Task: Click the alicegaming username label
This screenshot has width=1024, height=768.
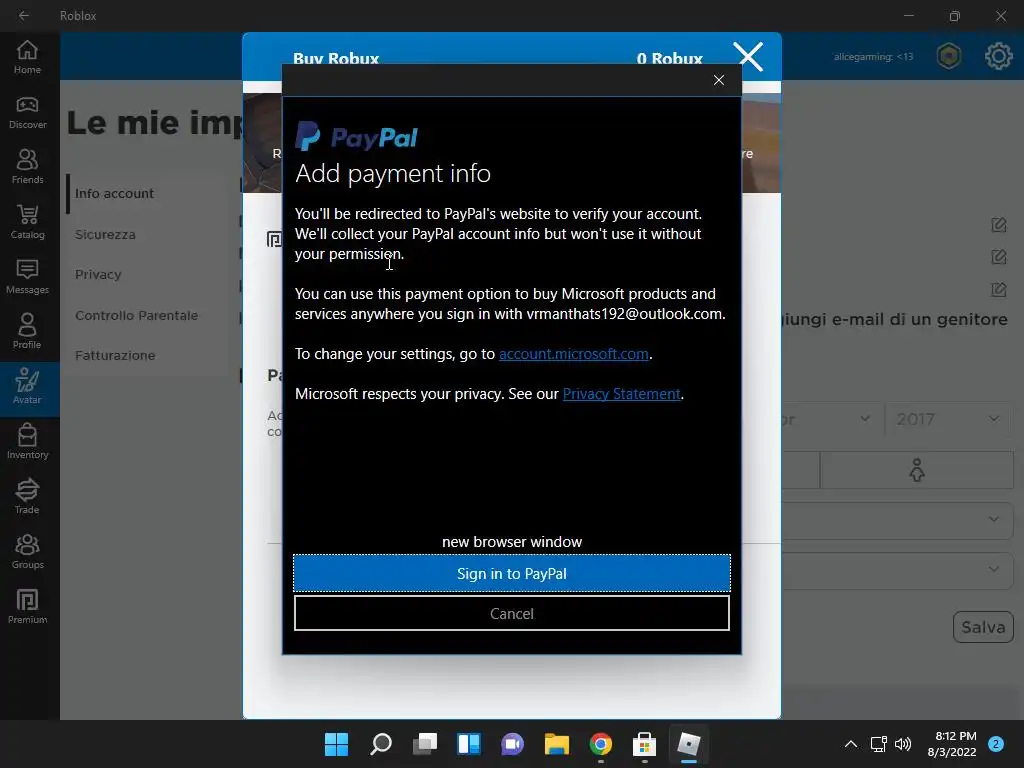Action: [874, 57]
